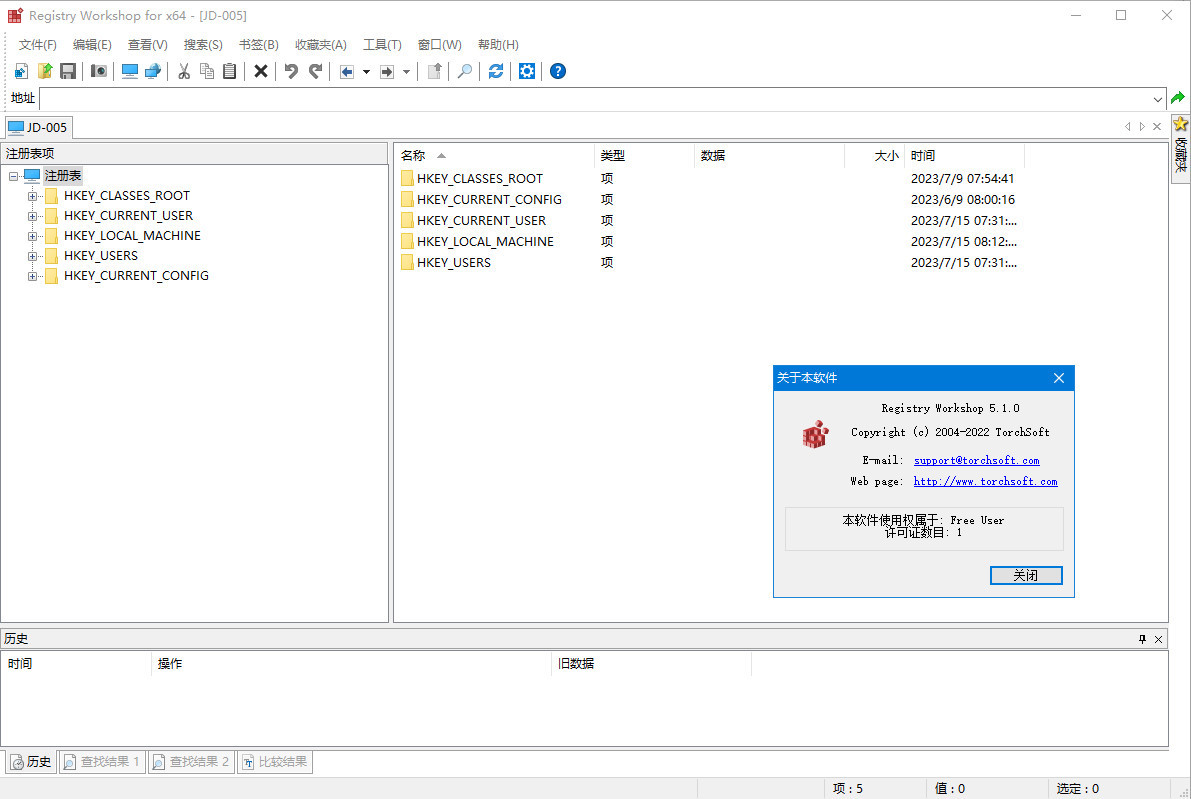Switch to 查找结果 1 tab
Image resolution: width=1191 pixels, height=799 pixels.
click(x=102, y=762)
